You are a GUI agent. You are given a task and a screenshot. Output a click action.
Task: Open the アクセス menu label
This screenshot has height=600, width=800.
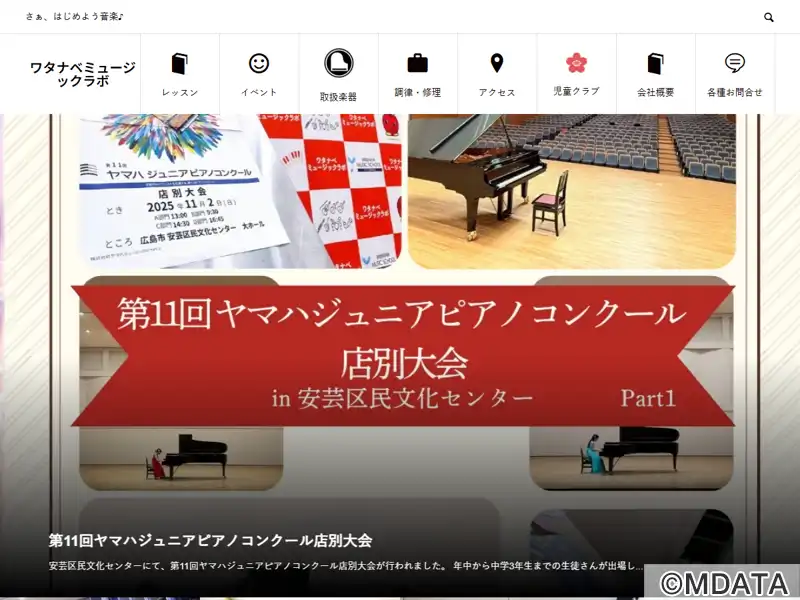(497, 92)
